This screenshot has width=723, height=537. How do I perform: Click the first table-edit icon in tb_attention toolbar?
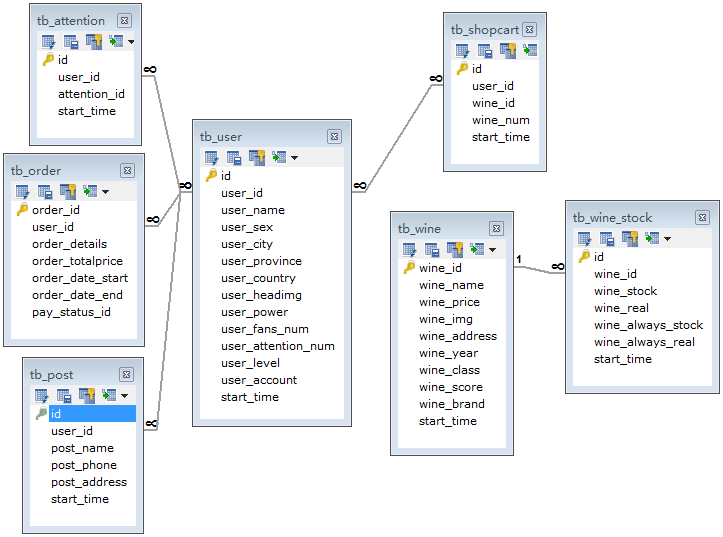click(x=48, y=42)
